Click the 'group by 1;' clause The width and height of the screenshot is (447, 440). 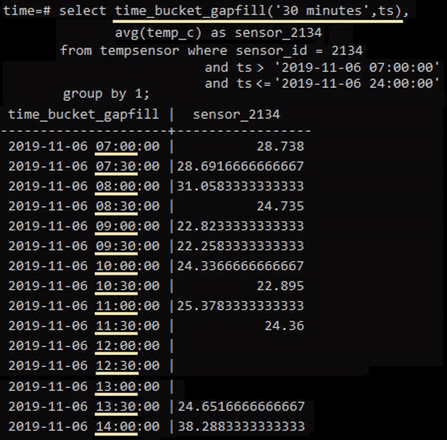[106, 94]
